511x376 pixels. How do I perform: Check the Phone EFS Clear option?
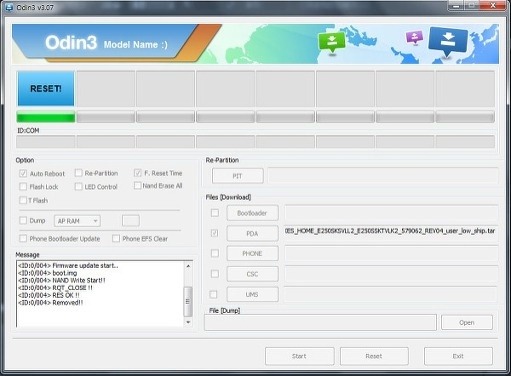click(x=116, y=238)
